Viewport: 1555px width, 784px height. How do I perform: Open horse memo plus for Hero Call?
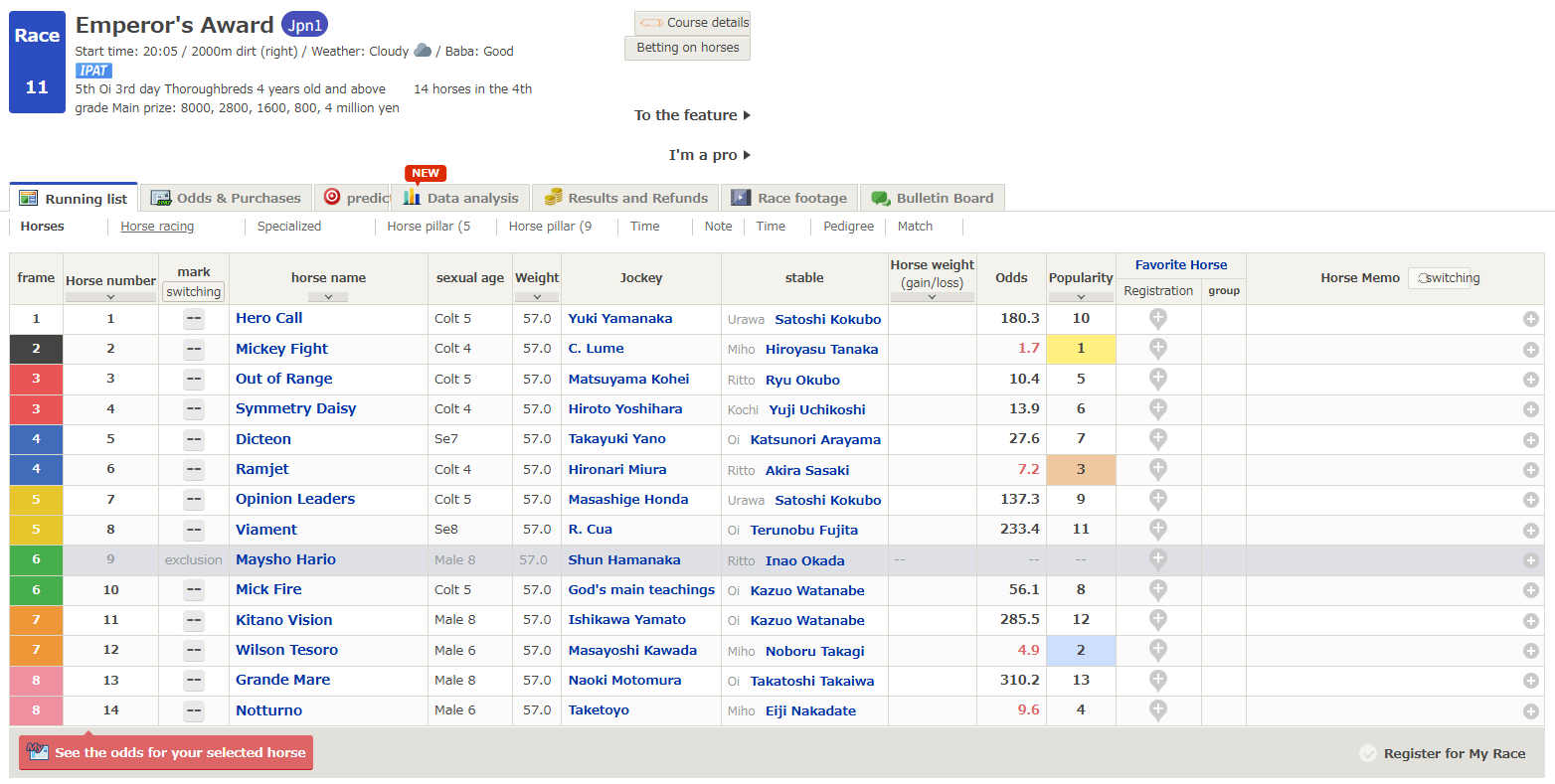(x=1531, y=319)
